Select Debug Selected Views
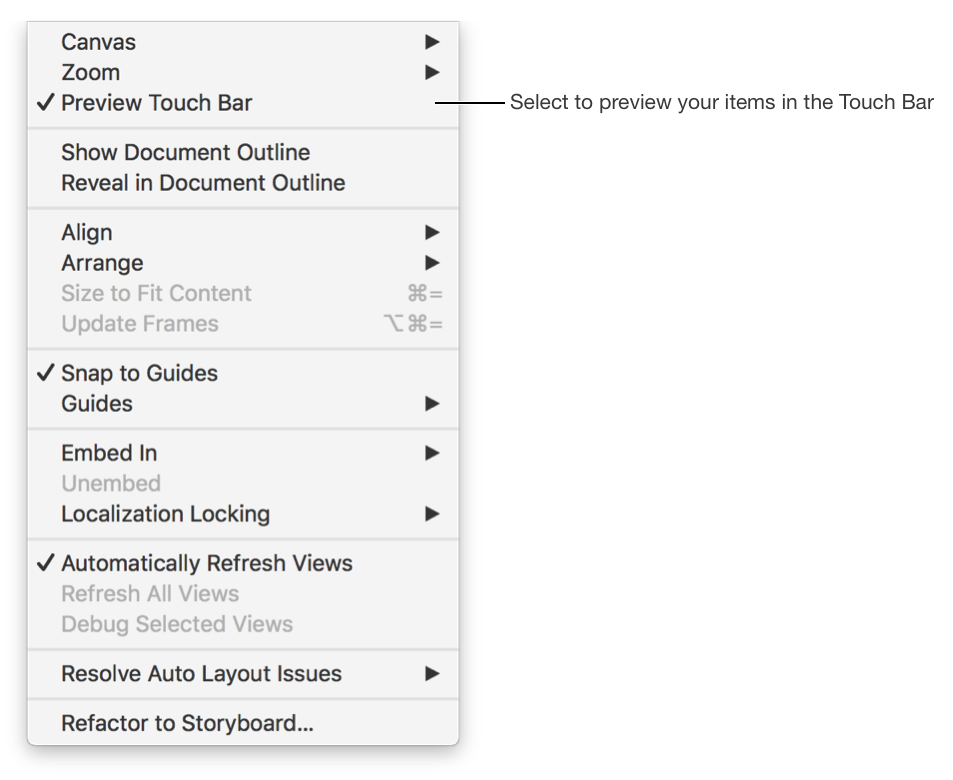This screenshot has width=953, height=780. point(177,624)
